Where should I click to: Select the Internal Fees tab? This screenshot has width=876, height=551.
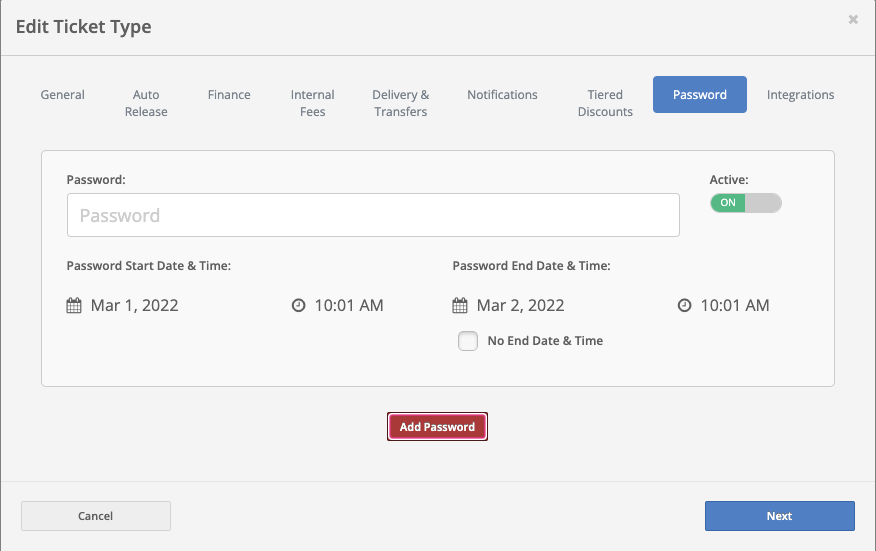[x=312, y=103]
